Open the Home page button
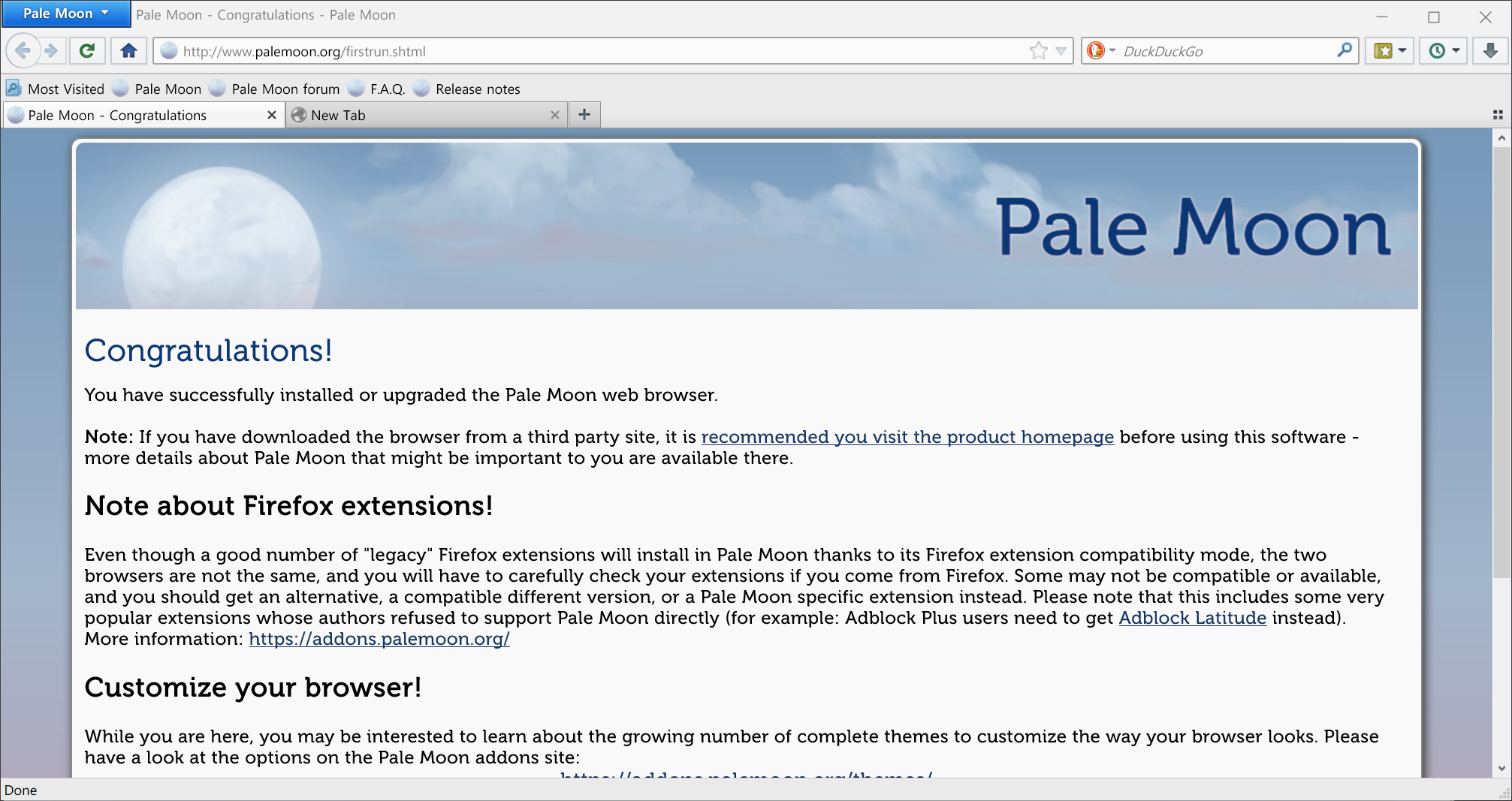1512x801 pixels. [x=129, y=51]
